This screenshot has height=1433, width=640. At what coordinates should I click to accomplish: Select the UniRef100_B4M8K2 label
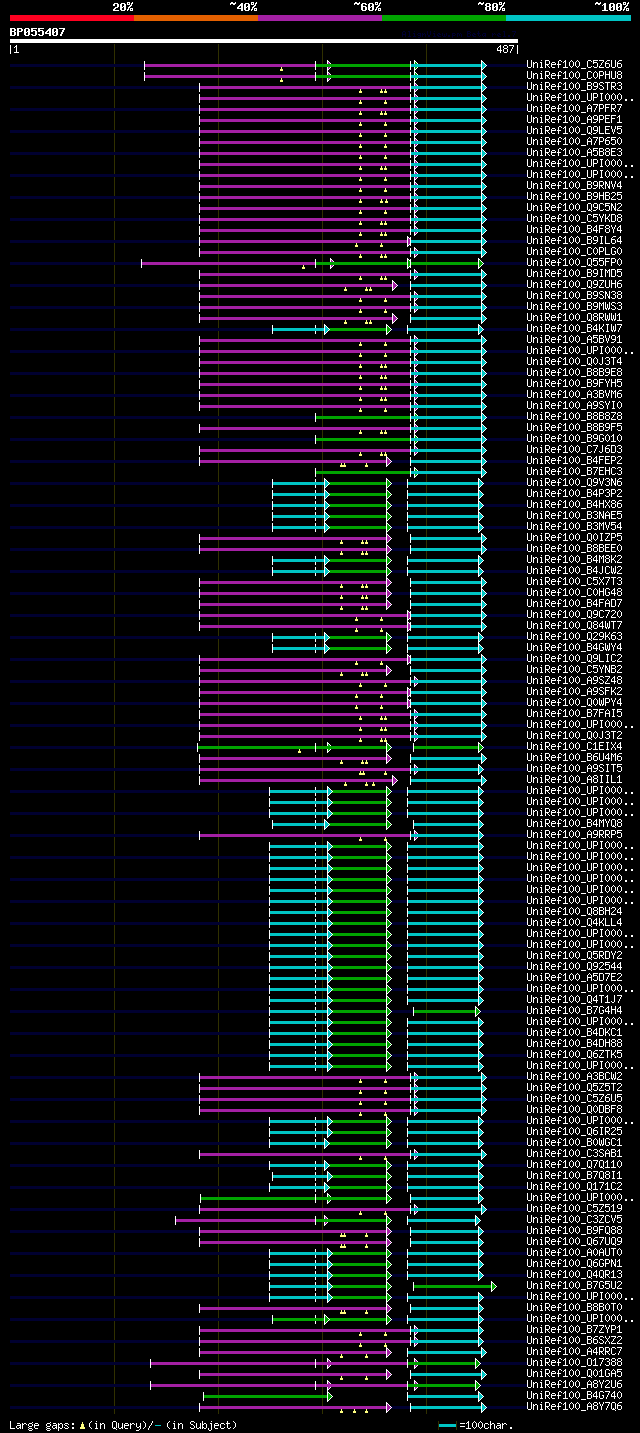574,560
